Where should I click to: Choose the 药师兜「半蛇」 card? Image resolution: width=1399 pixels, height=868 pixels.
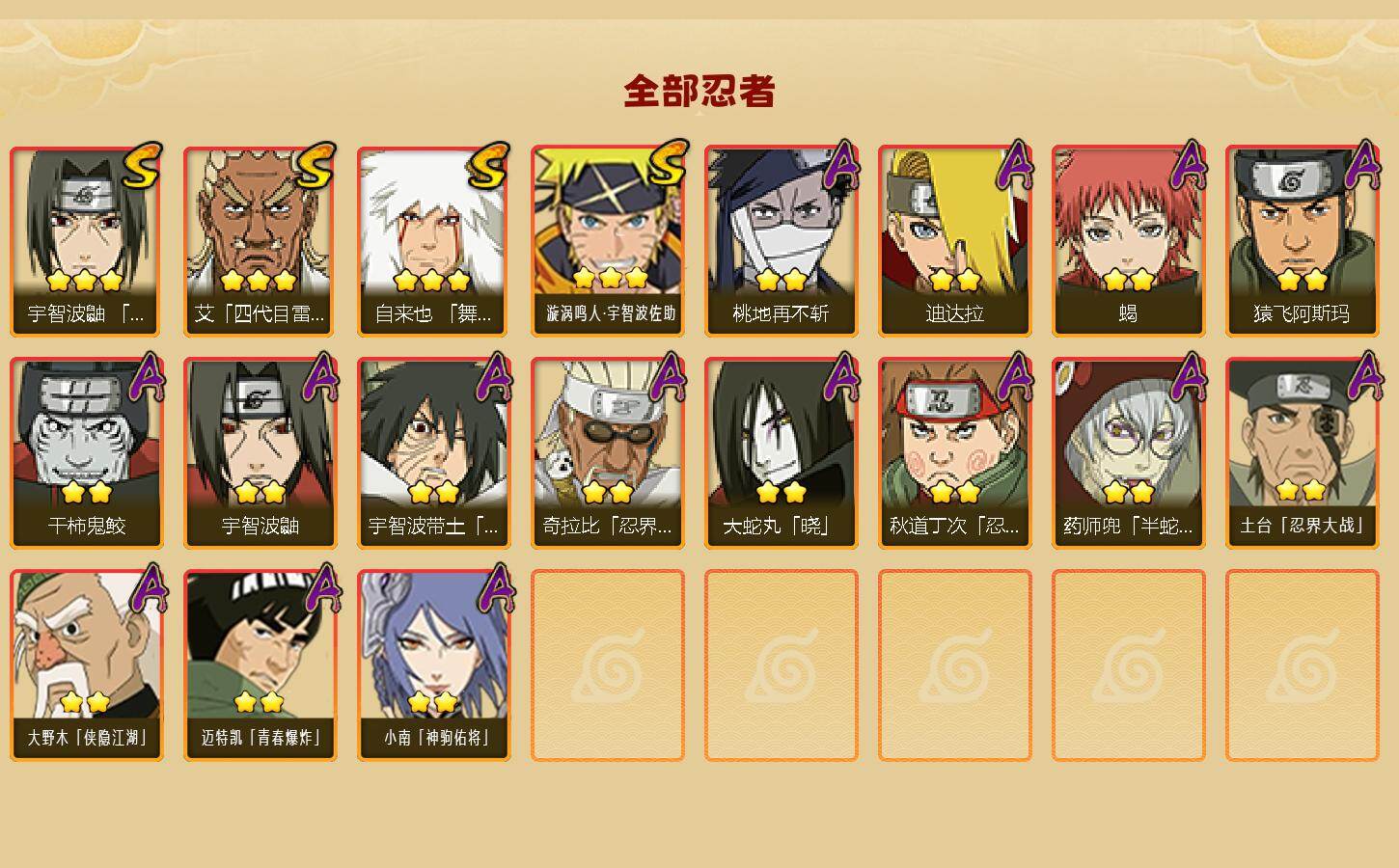click(1129, 453)
